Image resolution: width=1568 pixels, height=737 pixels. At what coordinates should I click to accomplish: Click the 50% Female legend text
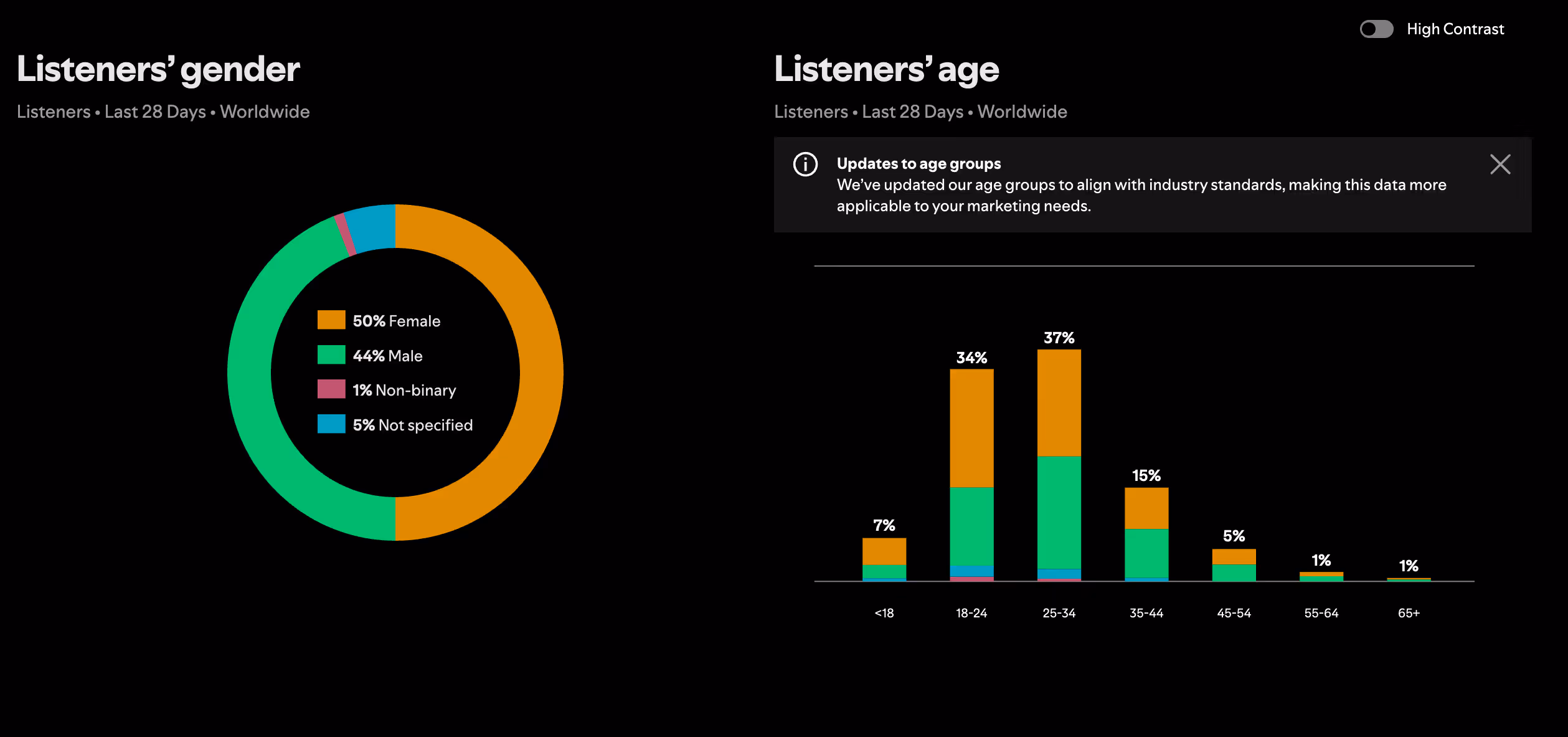coord(397,321)
